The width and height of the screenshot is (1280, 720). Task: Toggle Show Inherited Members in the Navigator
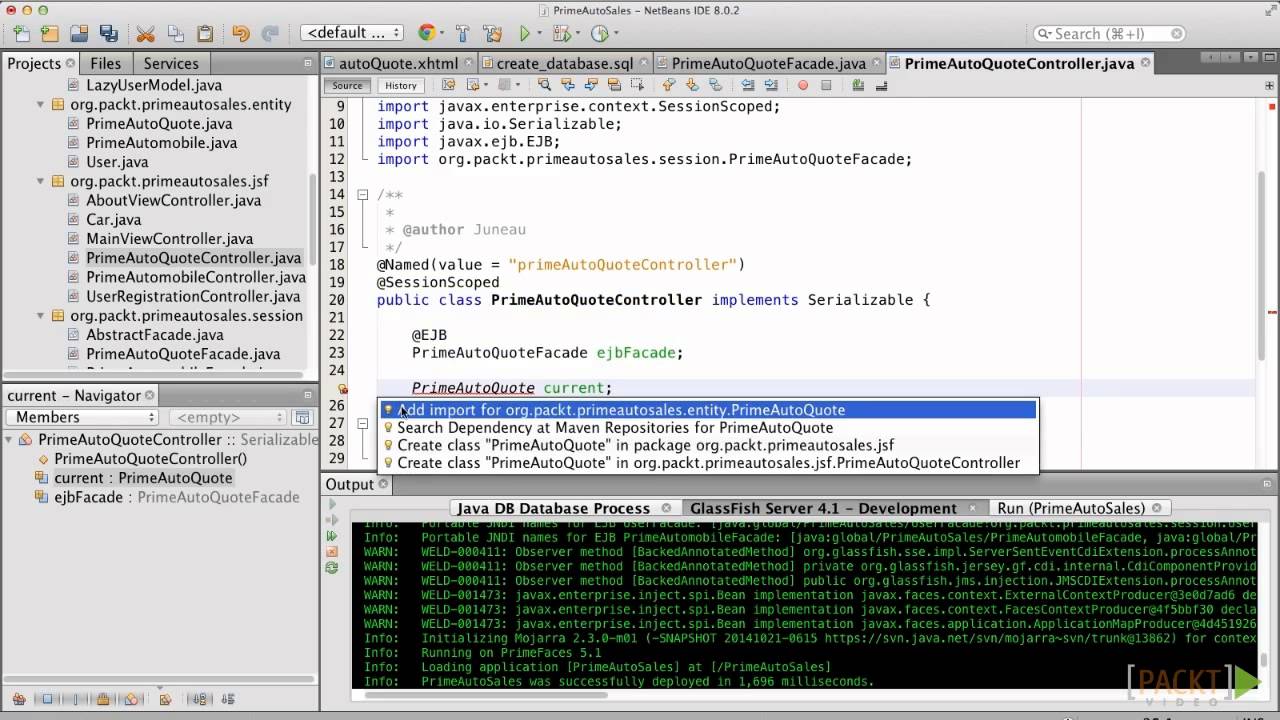(19, 699)
